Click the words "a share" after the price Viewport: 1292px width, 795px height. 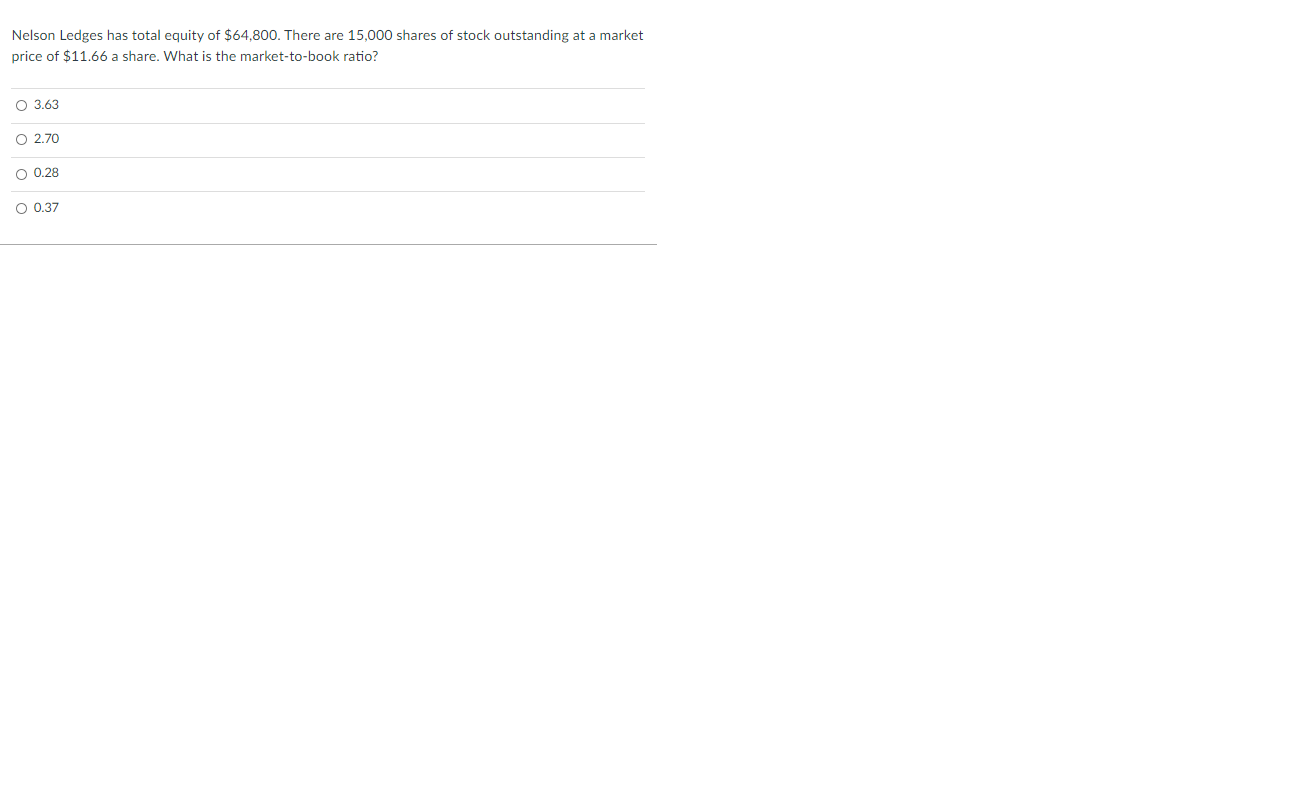(x=136, y=56)
